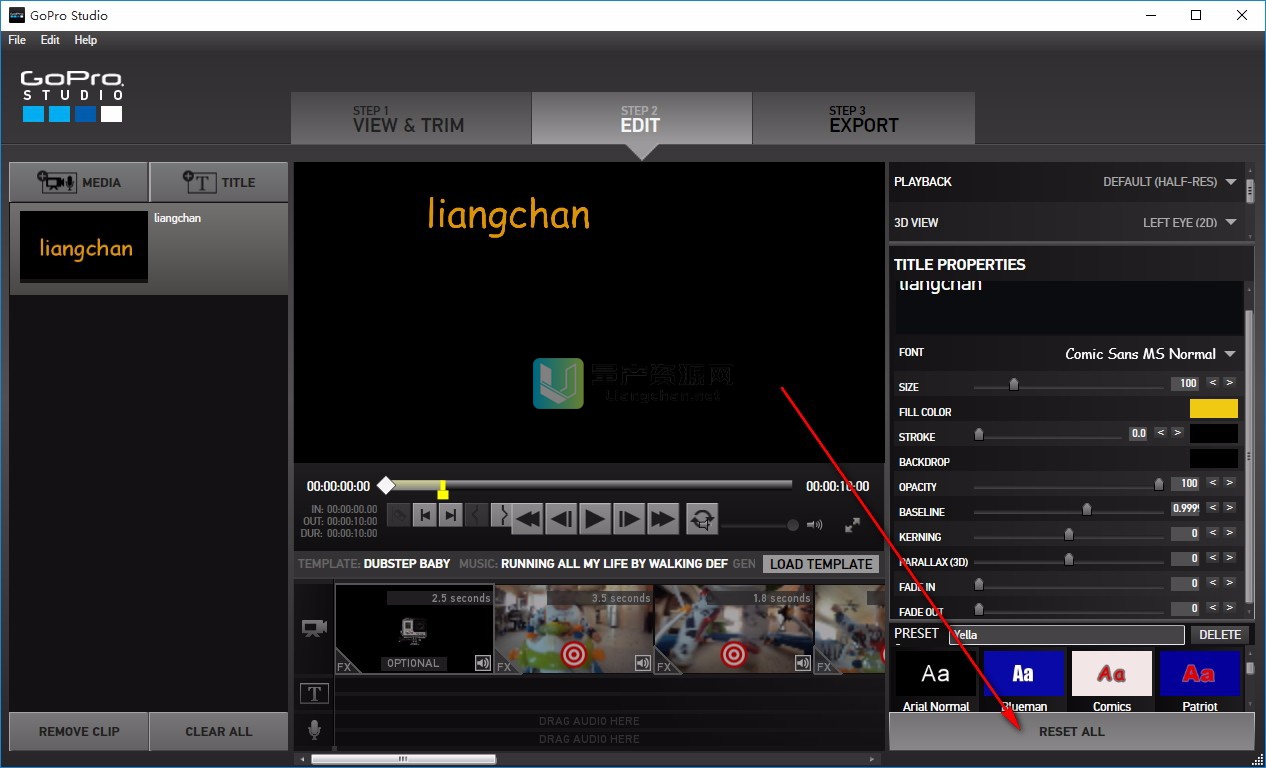Increase Kerning value with right arrow
The width and height of the screenshot is (1266, 768).
(1229, 533)
